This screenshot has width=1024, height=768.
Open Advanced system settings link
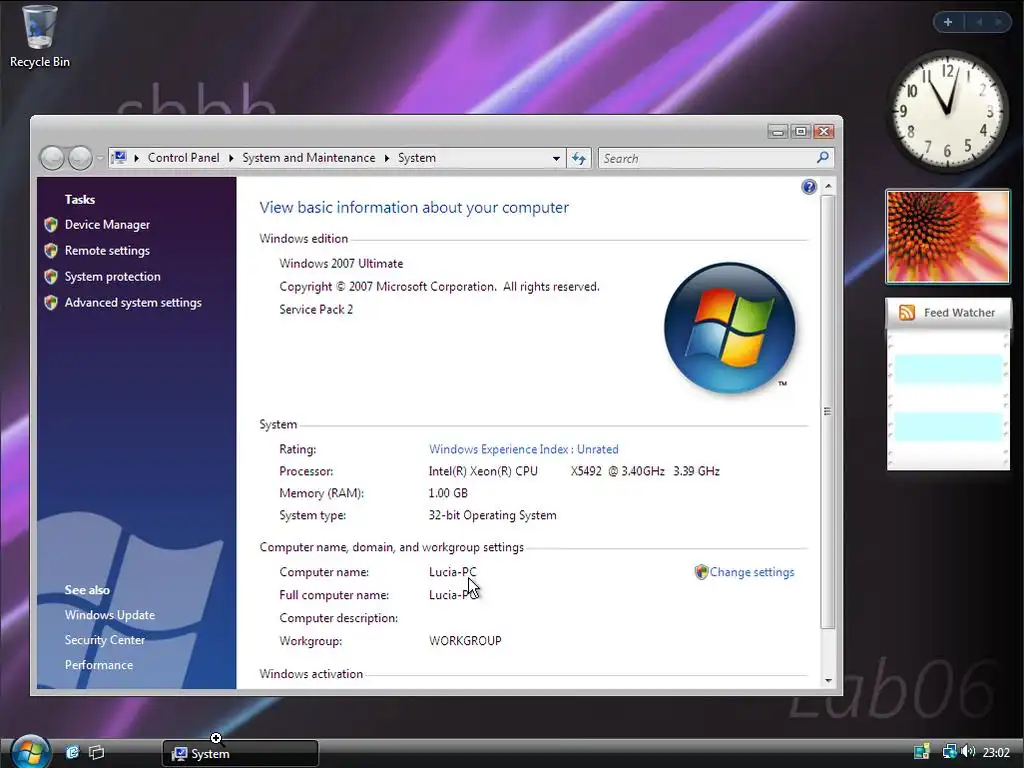133,303
